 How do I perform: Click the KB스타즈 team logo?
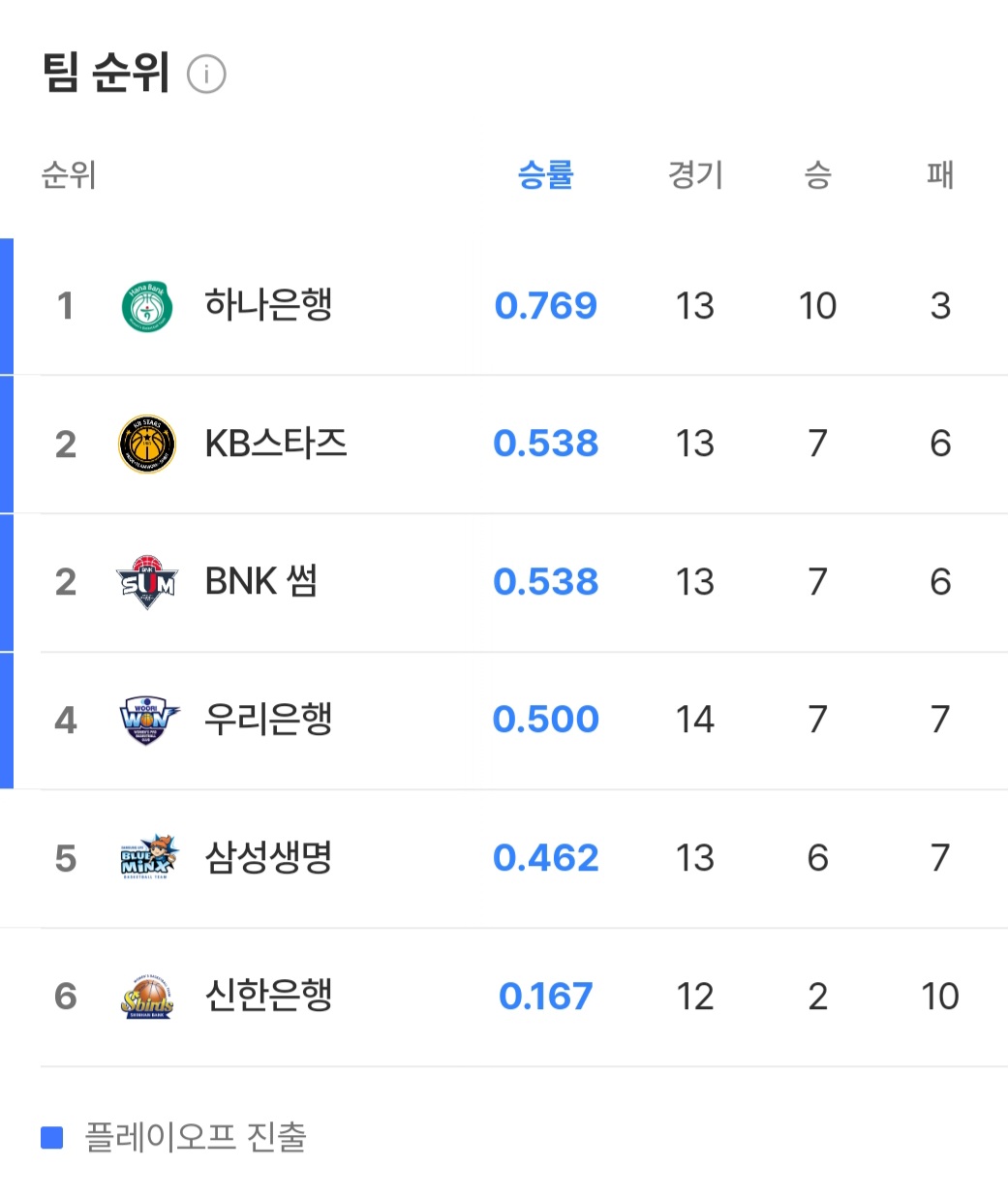tap(147, 445)
